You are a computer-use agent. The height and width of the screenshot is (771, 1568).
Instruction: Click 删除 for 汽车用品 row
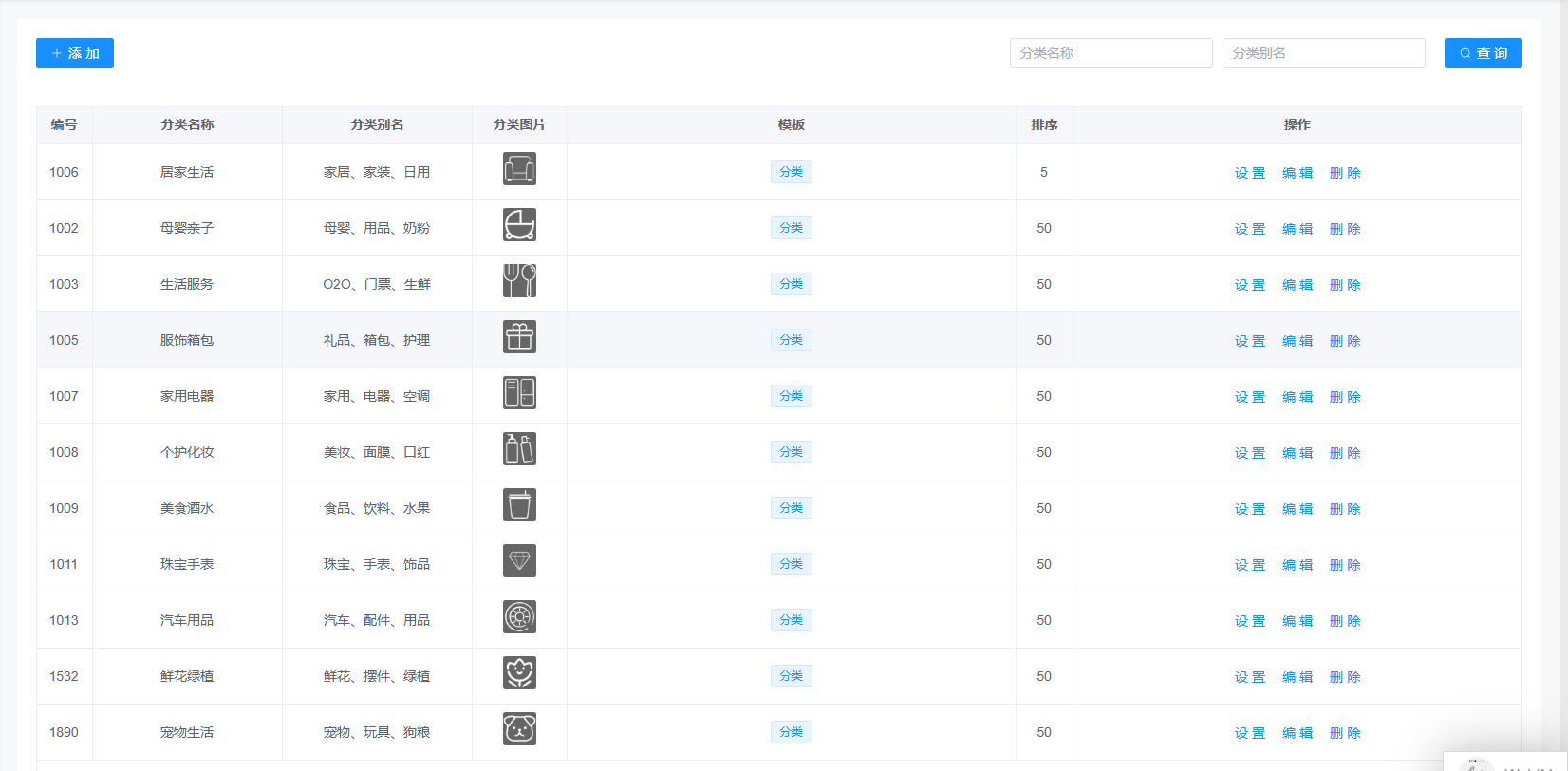coord(1345,621)
